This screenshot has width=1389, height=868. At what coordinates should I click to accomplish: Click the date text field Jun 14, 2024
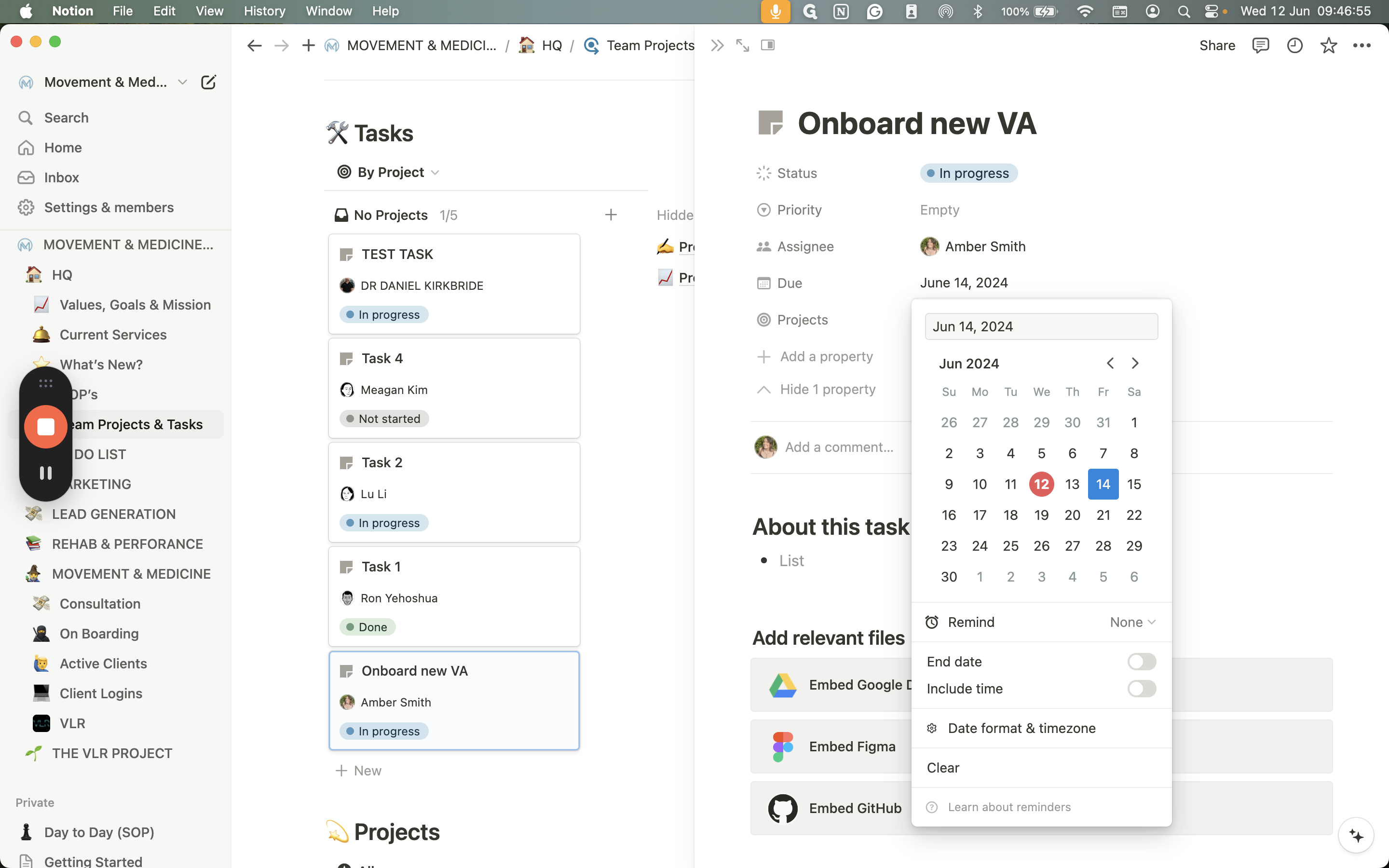[x=1041, y=326]
